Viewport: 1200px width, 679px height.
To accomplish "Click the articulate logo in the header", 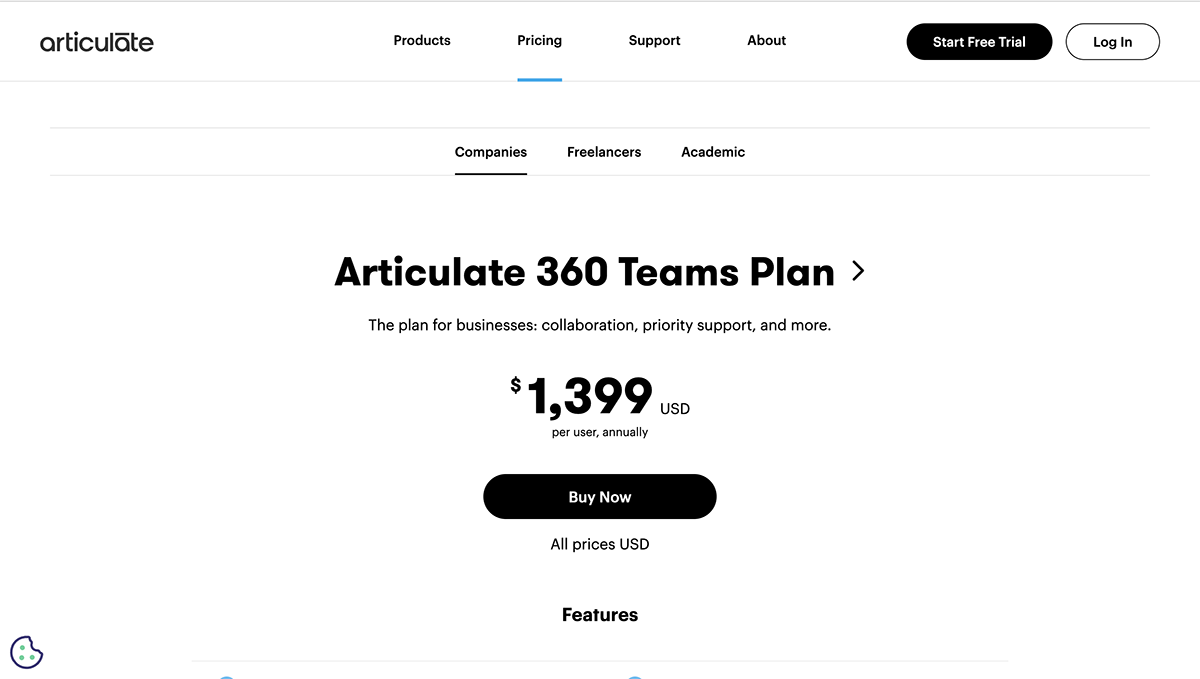I will [96, 41].
